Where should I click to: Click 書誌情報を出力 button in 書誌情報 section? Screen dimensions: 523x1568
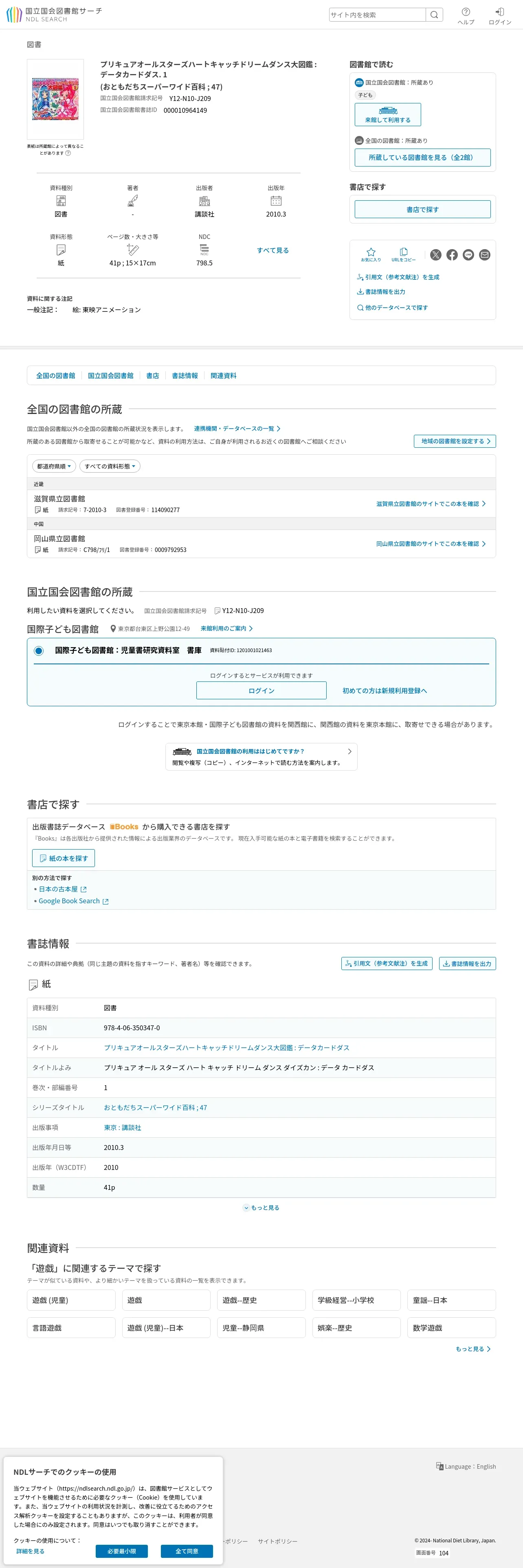pyautogui.click(x=468, y=964)
